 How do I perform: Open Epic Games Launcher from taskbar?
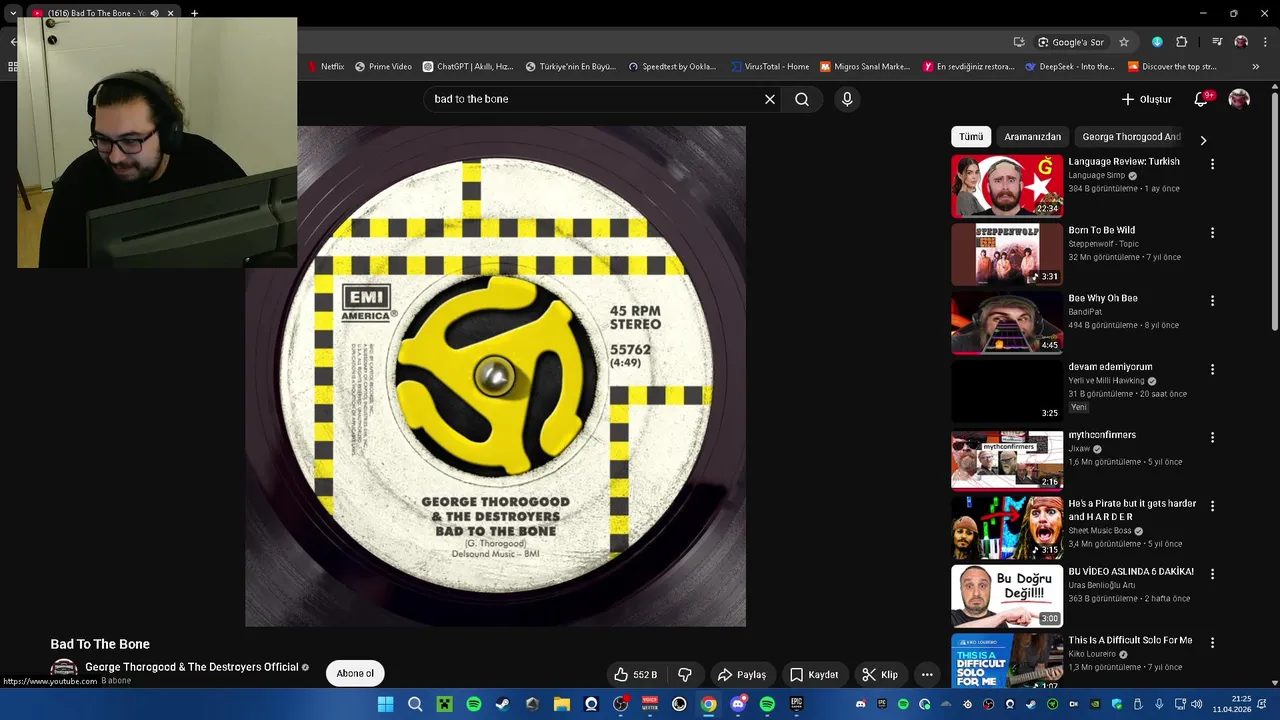797,704
